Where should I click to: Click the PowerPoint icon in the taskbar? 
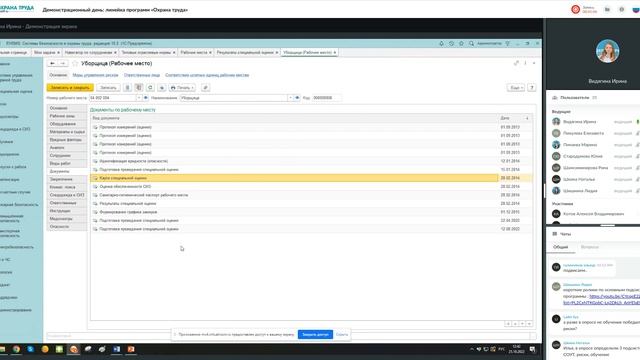tap(131, 349)
